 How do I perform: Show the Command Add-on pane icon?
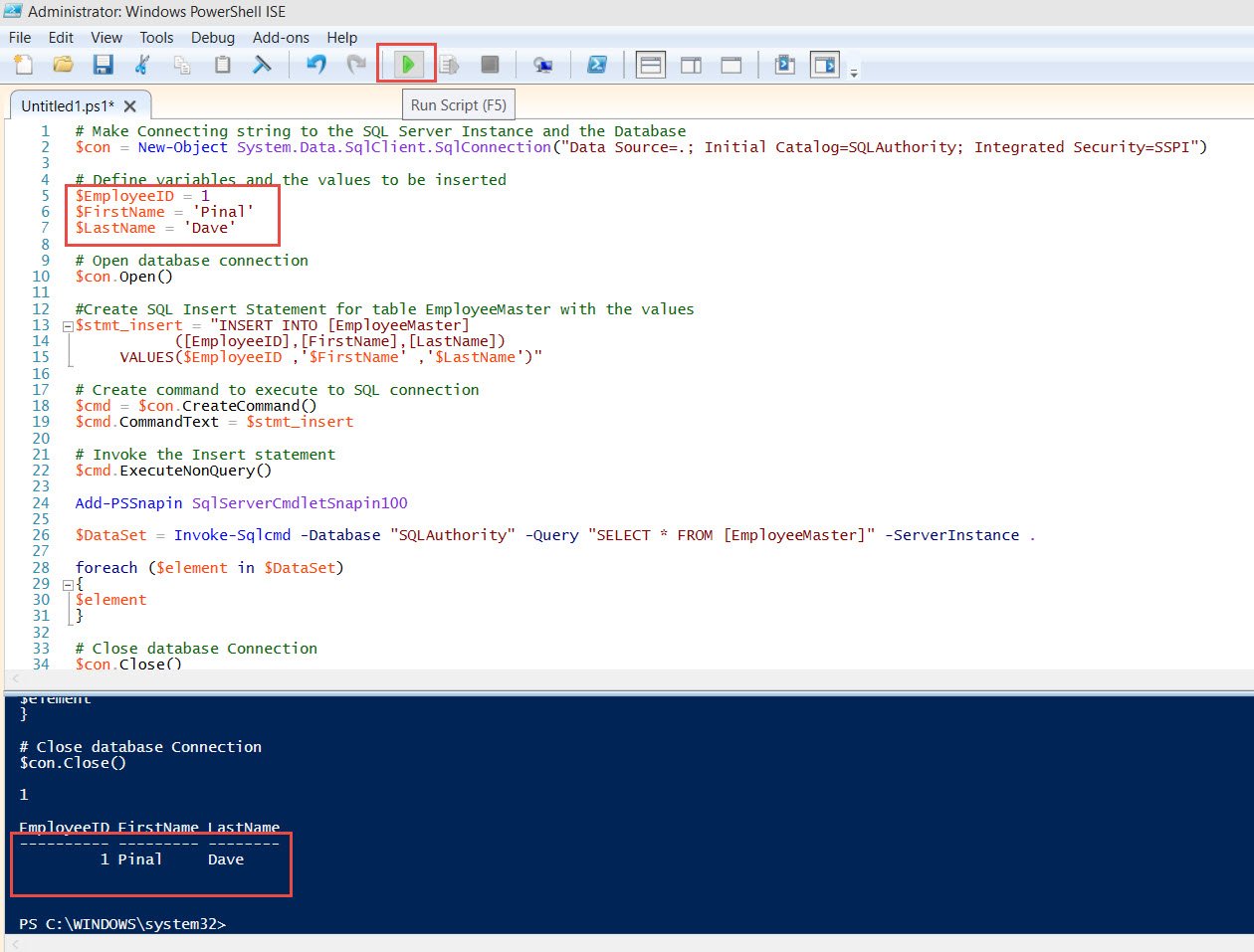click(825, 65)
